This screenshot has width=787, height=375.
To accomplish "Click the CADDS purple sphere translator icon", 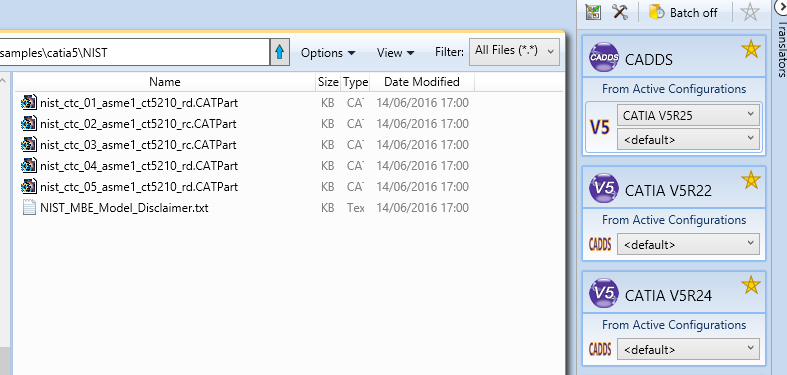I will 604,57.
